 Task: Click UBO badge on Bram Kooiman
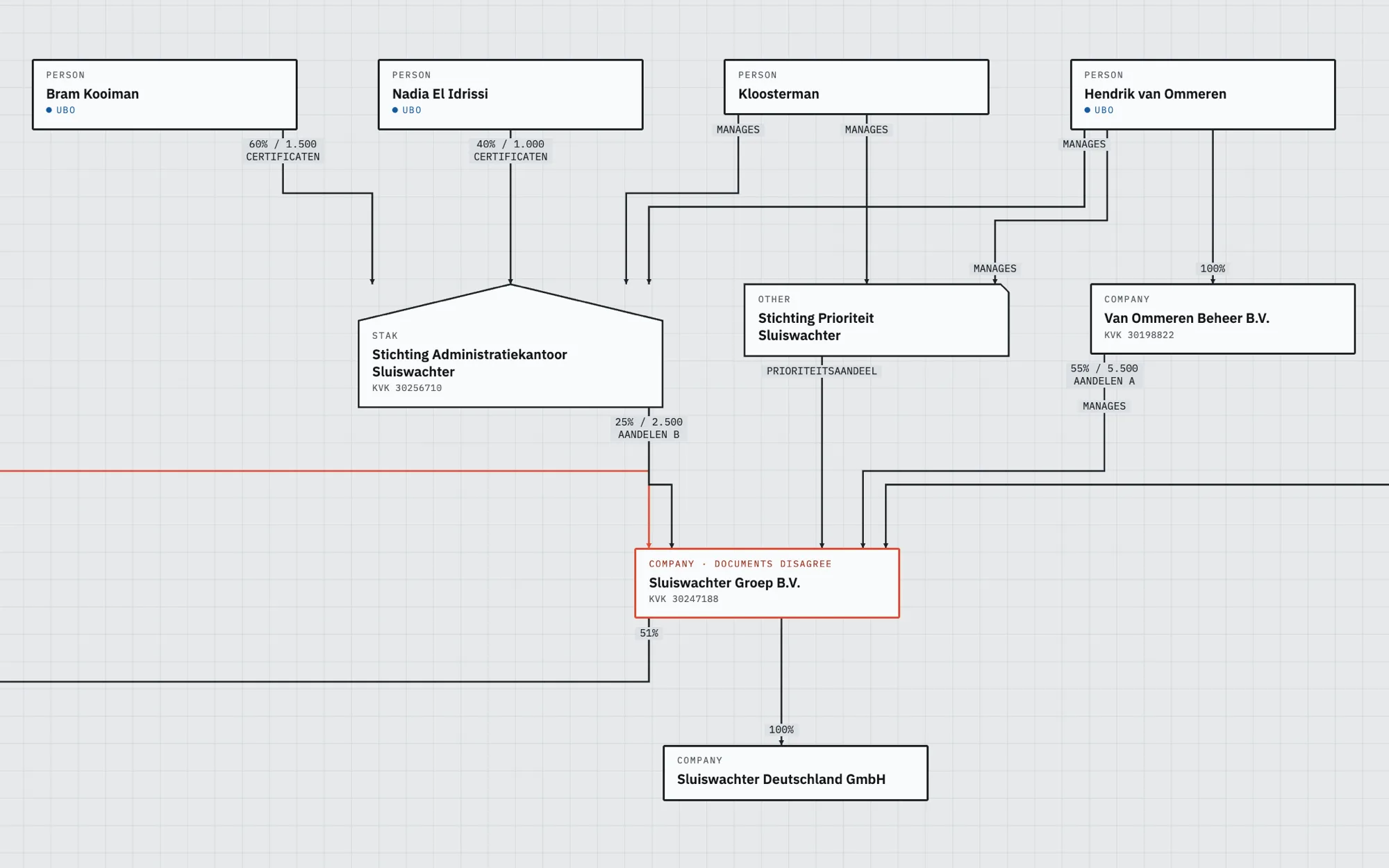pos(61,110)
